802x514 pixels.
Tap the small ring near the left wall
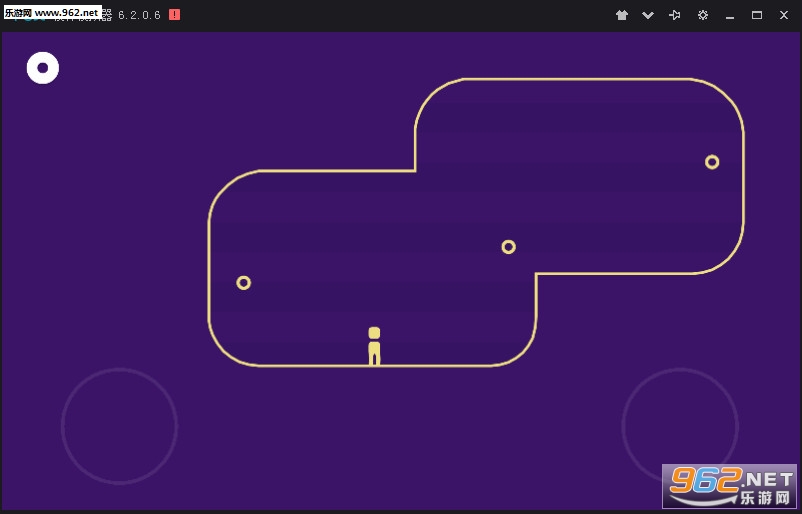coord(243,283)
